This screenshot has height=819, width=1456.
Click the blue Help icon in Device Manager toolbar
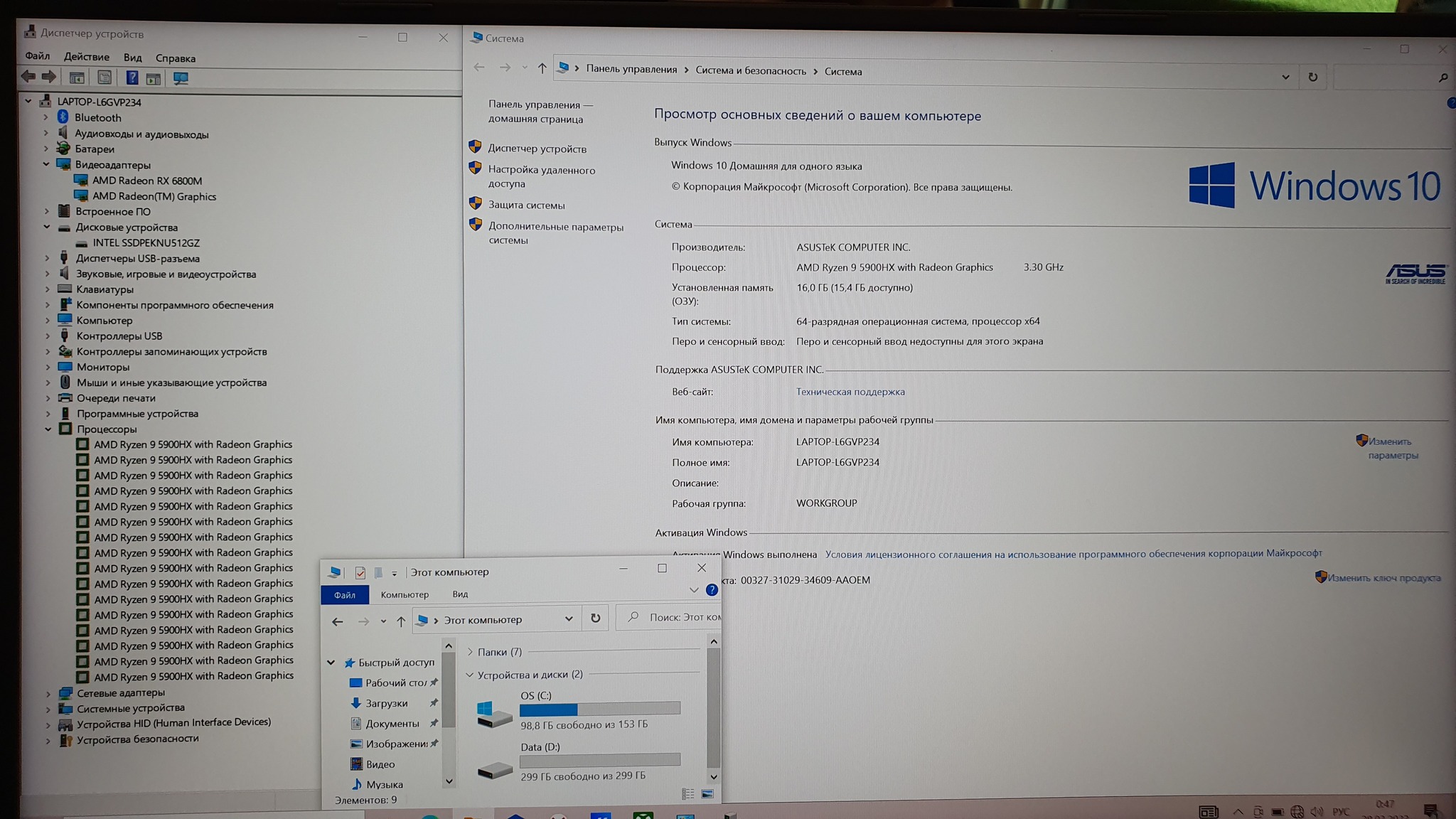pos(132,77)
